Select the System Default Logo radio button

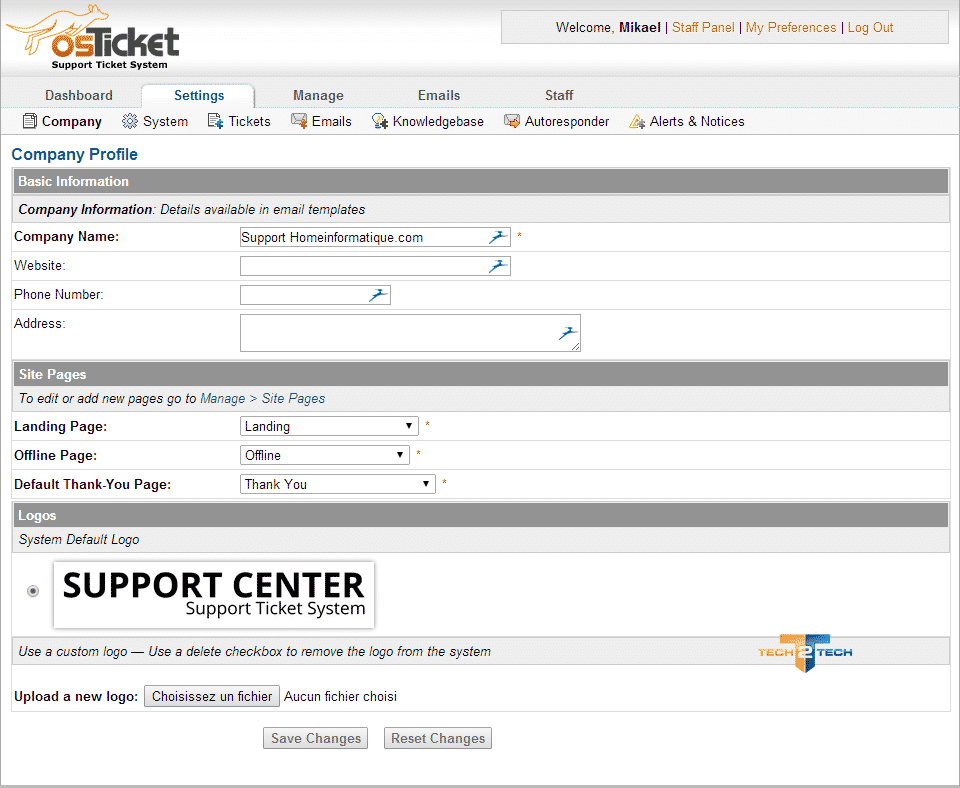pos(33,591)
